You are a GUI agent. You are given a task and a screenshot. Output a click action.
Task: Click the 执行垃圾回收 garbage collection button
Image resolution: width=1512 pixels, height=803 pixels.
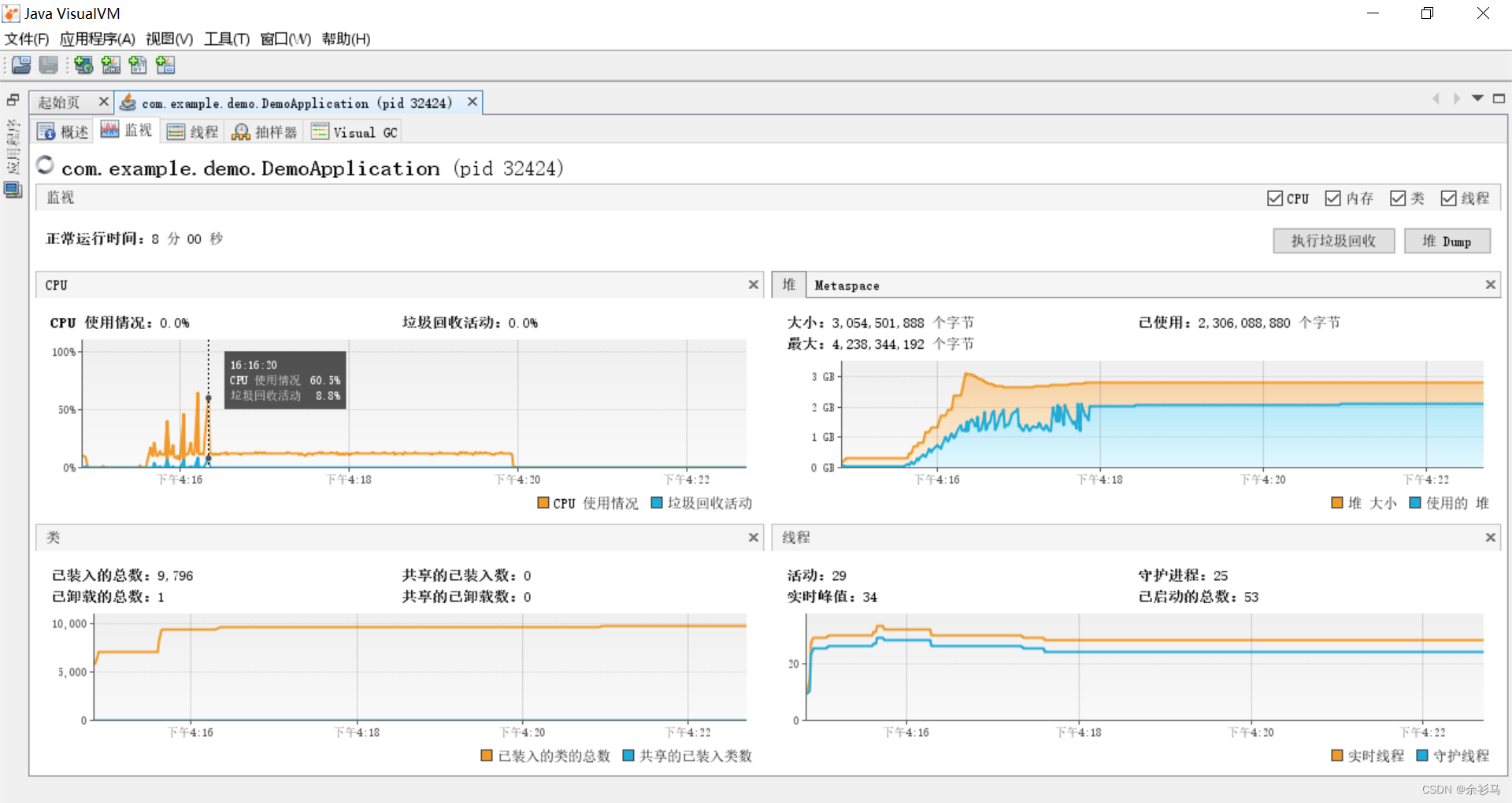(1332, 240)
